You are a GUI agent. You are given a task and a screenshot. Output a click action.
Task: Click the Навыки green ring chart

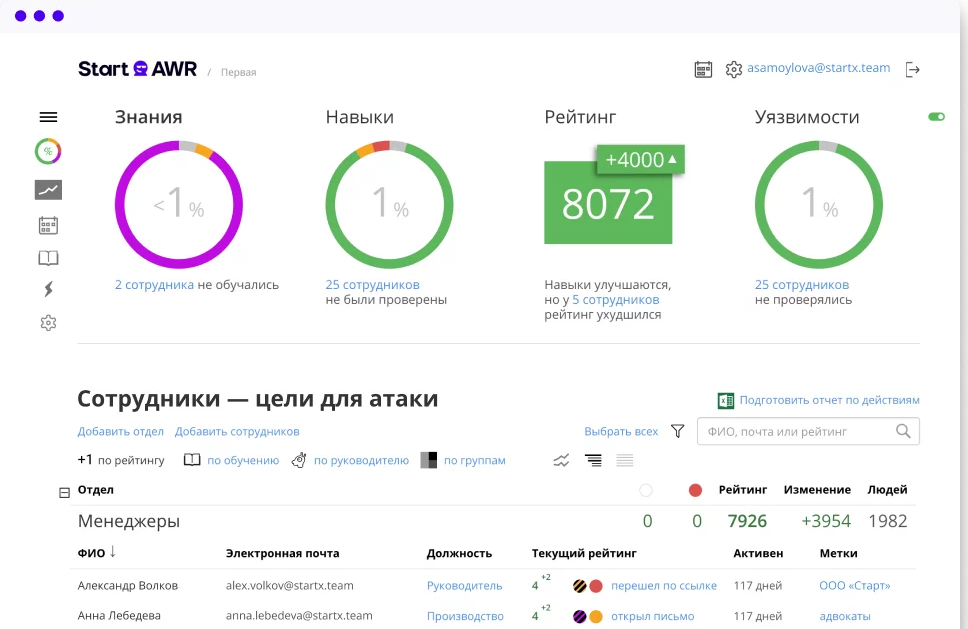(390, 204)
